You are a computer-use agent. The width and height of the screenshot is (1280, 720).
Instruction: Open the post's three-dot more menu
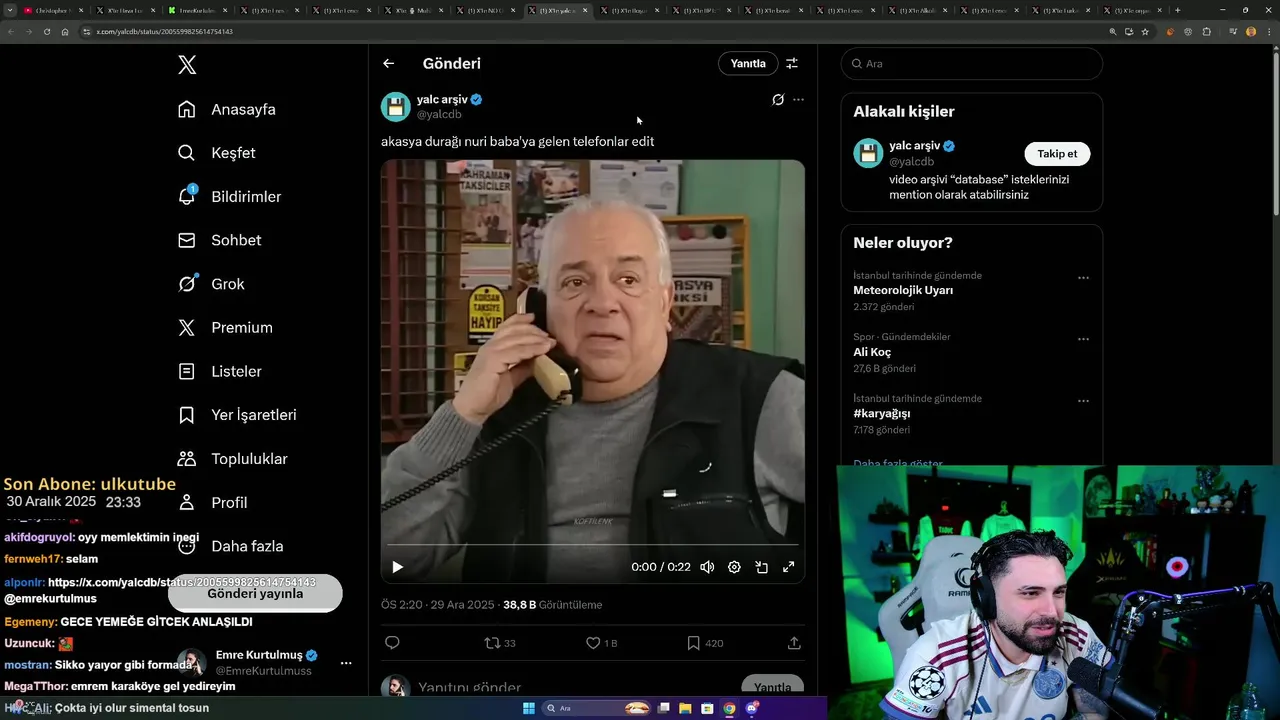pyautogui.click(x=798, y=100)
